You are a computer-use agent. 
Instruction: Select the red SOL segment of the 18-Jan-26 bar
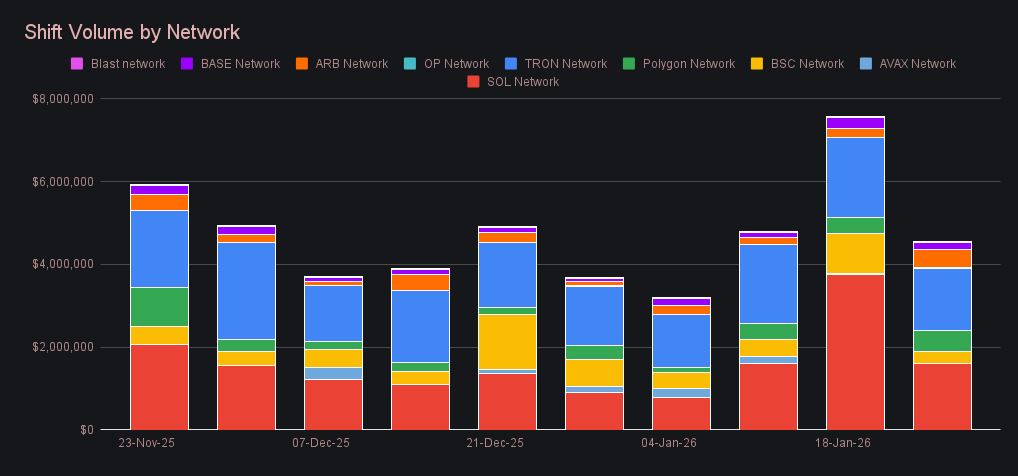tap(855, 351)
